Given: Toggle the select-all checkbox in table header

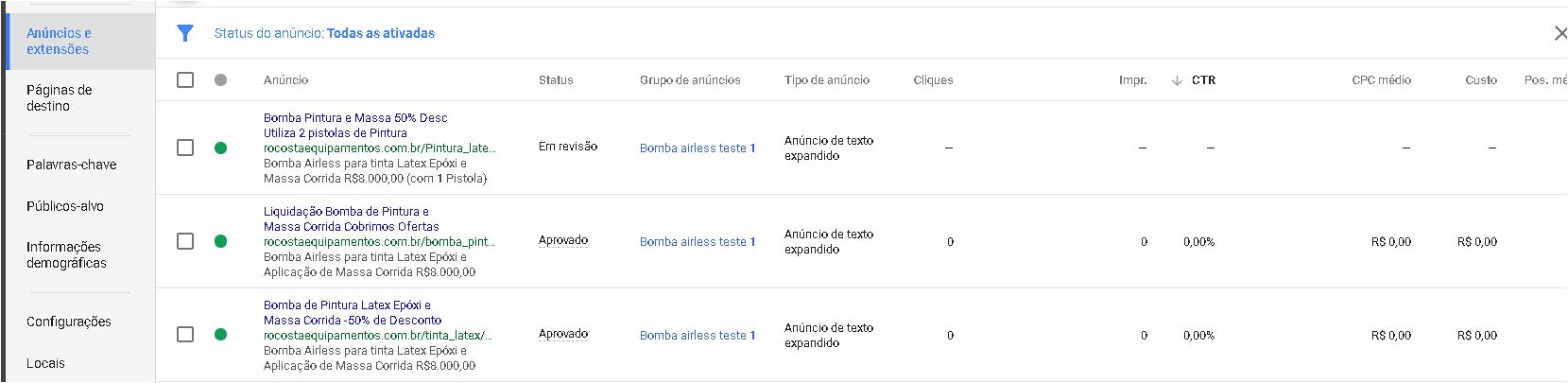Looking at the screenshot, I should click(185, 79).
